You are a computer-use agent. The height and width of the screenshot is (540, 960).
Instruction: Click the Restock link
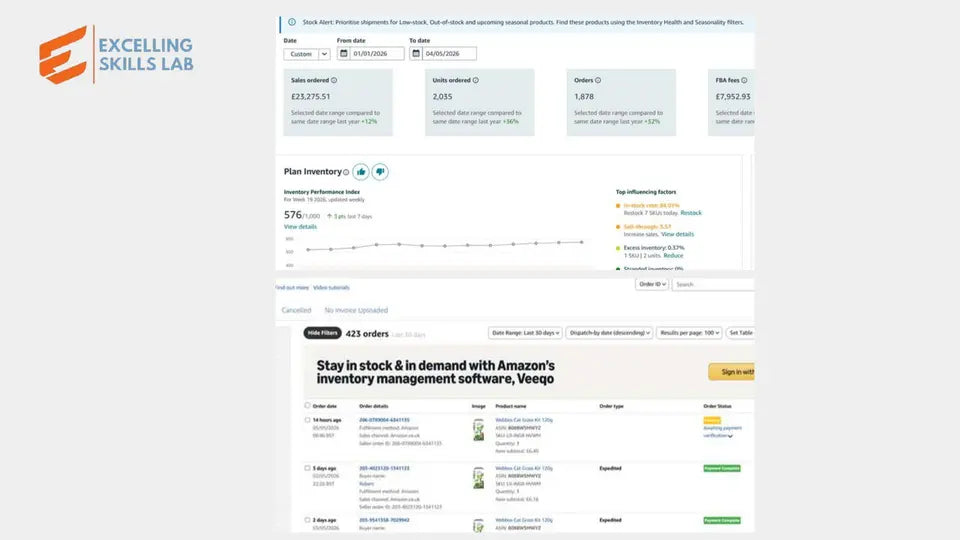pyautogui.click(x=691, y=213)
